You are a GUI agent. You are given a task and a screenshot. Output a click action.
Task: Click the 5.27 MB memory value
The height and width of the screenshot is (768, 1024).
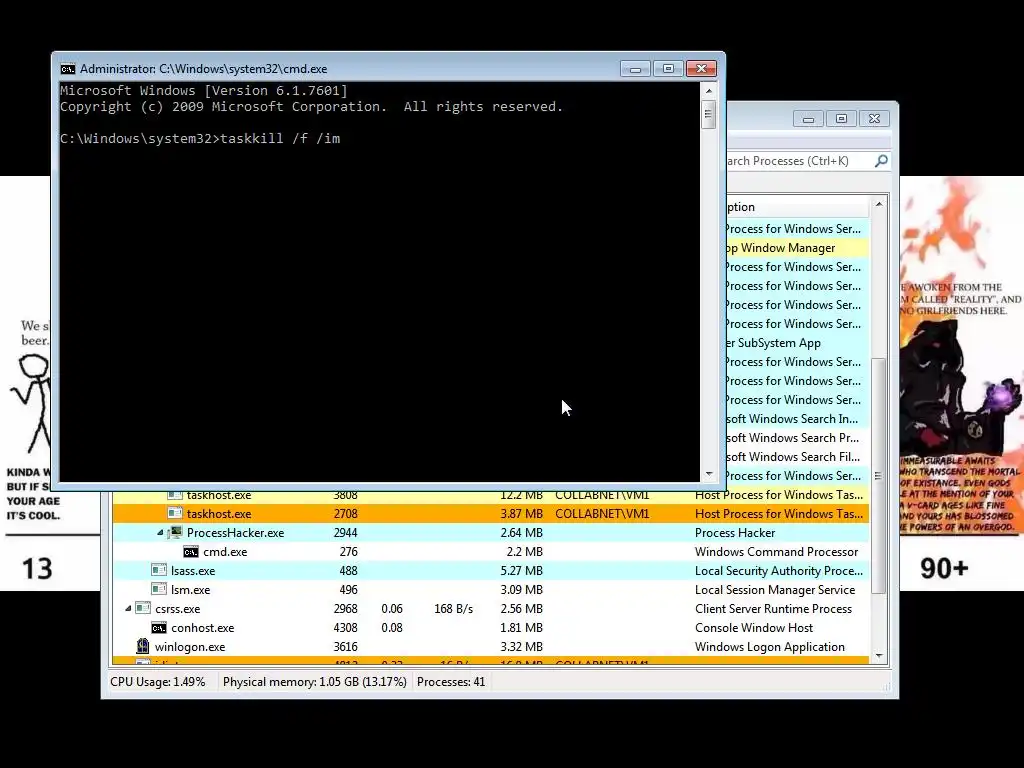[x=521, y=571]
